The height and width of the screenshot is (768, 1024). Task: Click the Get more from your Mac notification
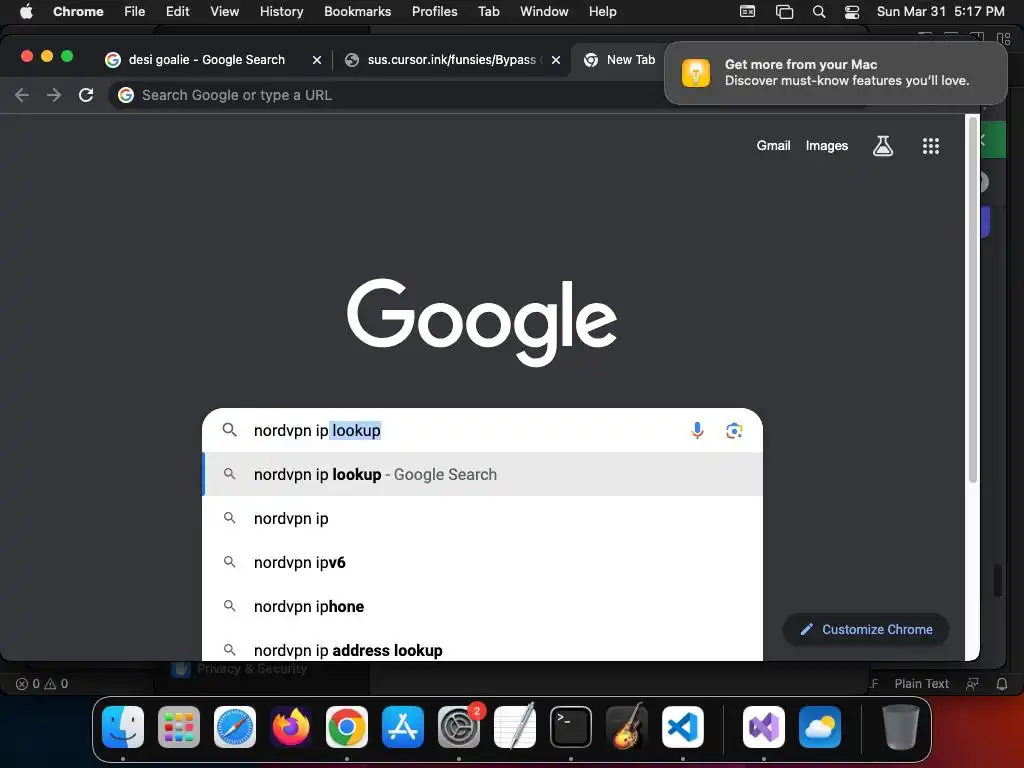pos(836,73)
